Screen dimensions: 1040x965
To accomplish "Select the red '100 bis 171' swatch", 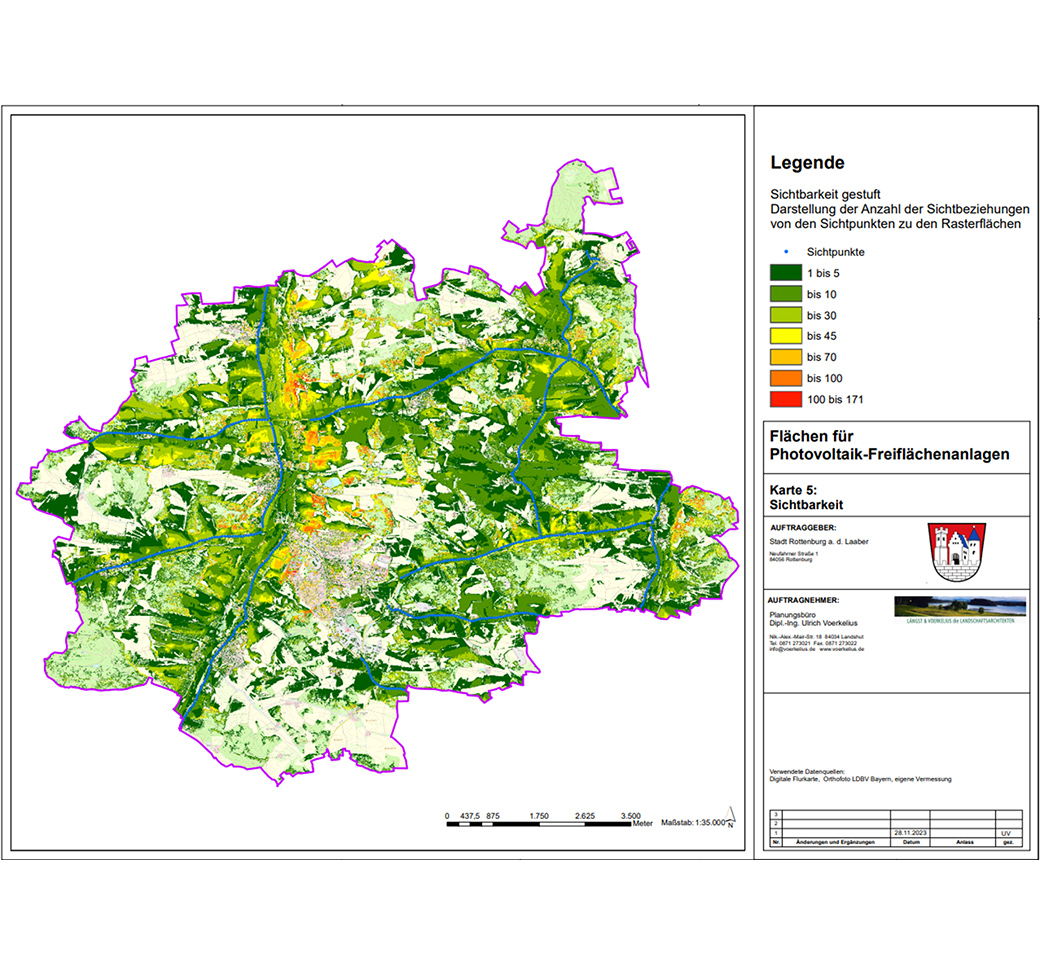I will pyautogui.click(x=786, y=399).
